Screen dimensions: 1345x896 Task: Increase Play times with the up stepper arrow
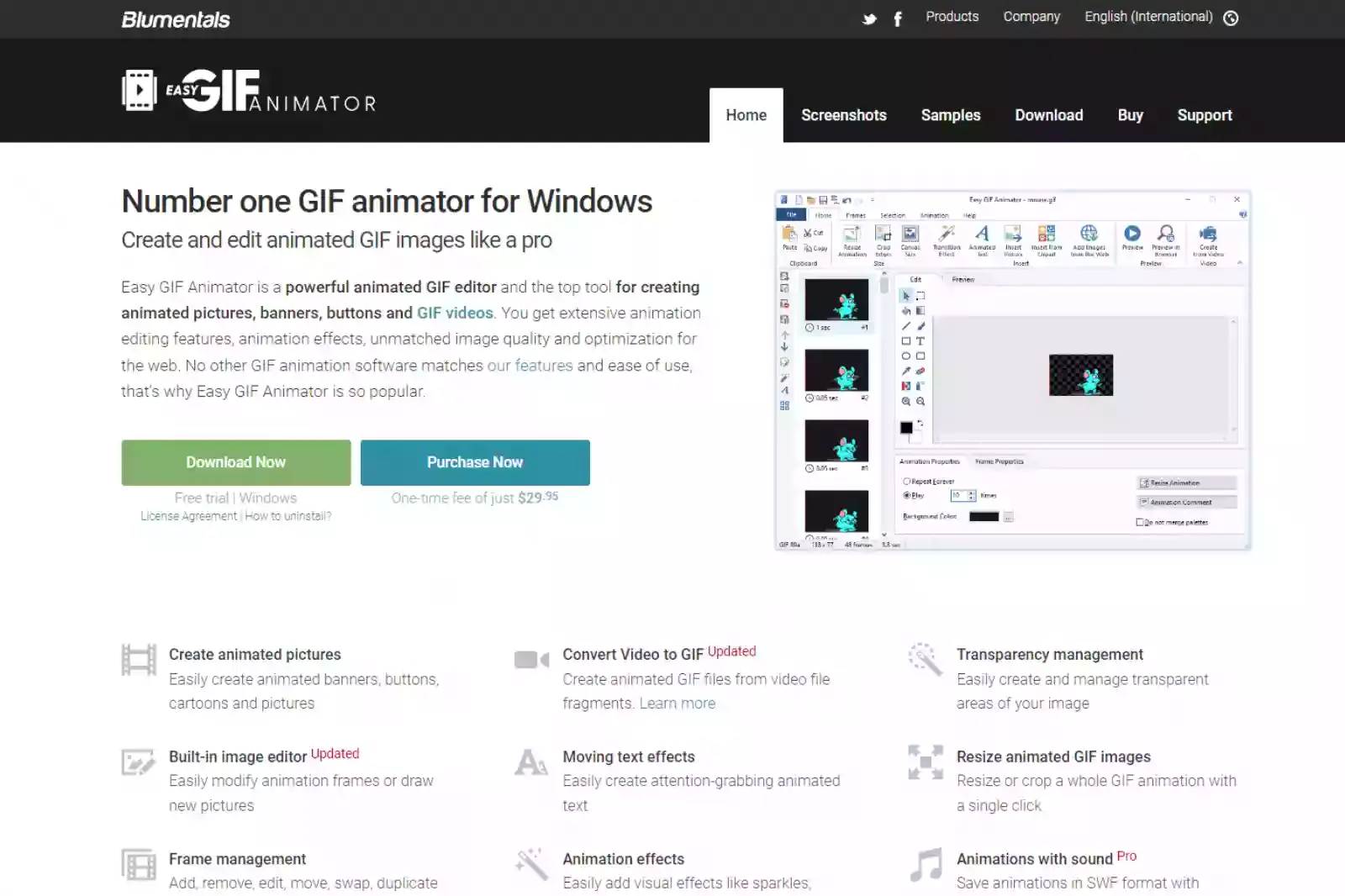(970, 493)
